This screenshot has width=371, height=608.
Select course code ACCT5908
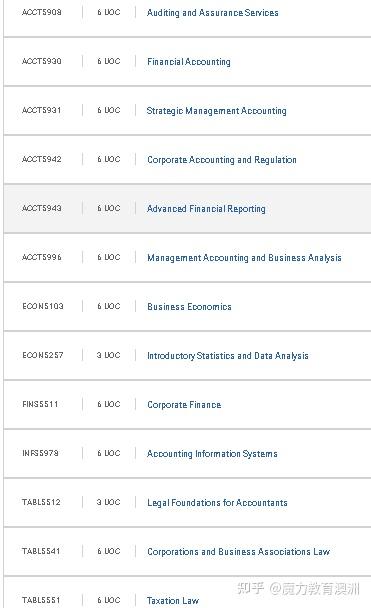coord(41,12)
